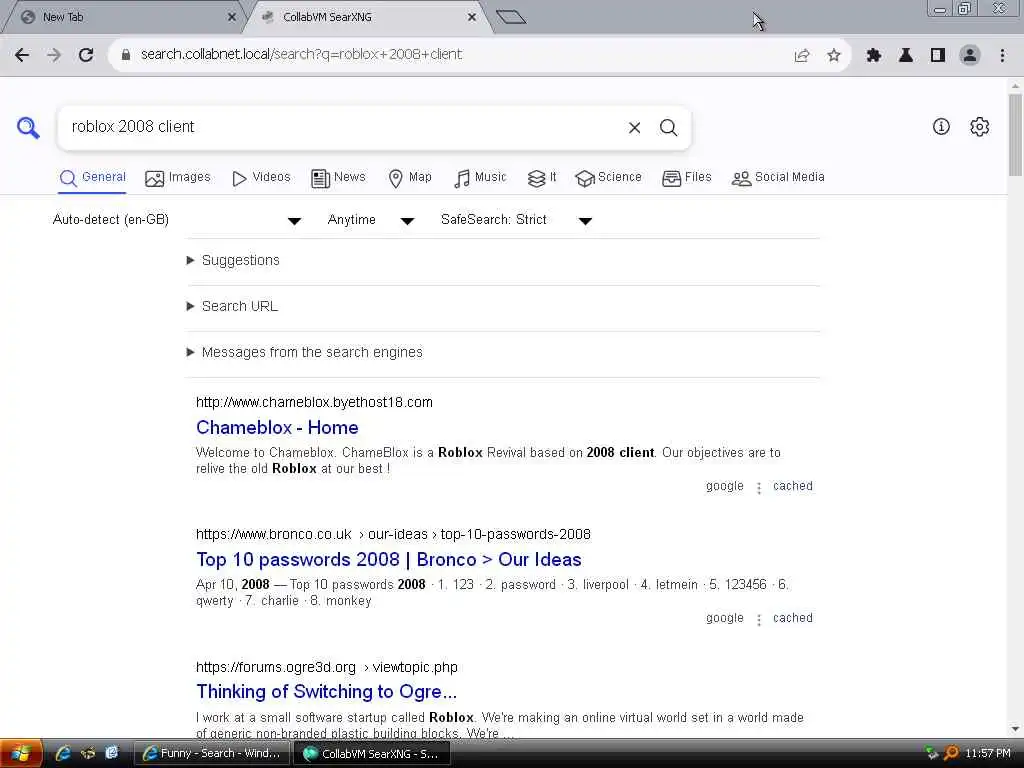Viewport: 1024px width, 768px height.
Task: Switch to the Map category
Action: pos(409,178)
